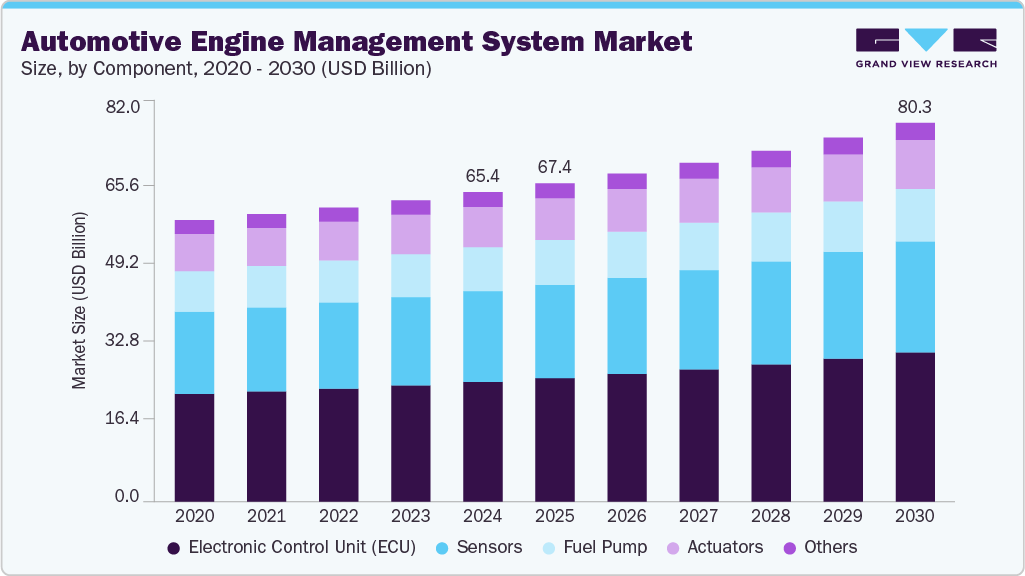Select the 2025 bar's Sensors segment
Image resolution: width=1025 pixels, height=576 pixels.
[555, 331]
